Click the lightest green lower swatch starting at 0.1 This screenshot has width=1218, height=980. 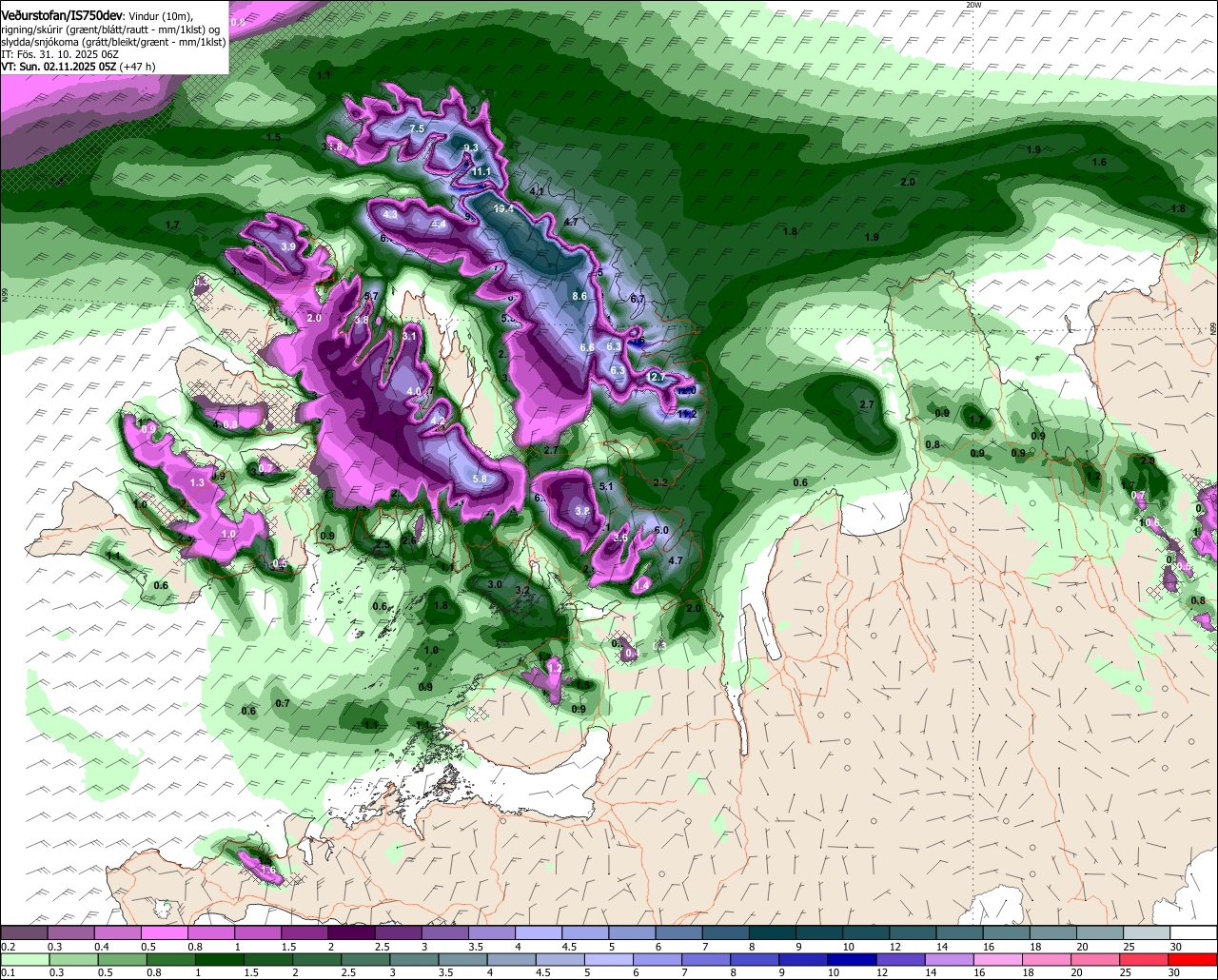tap(24, 959)
